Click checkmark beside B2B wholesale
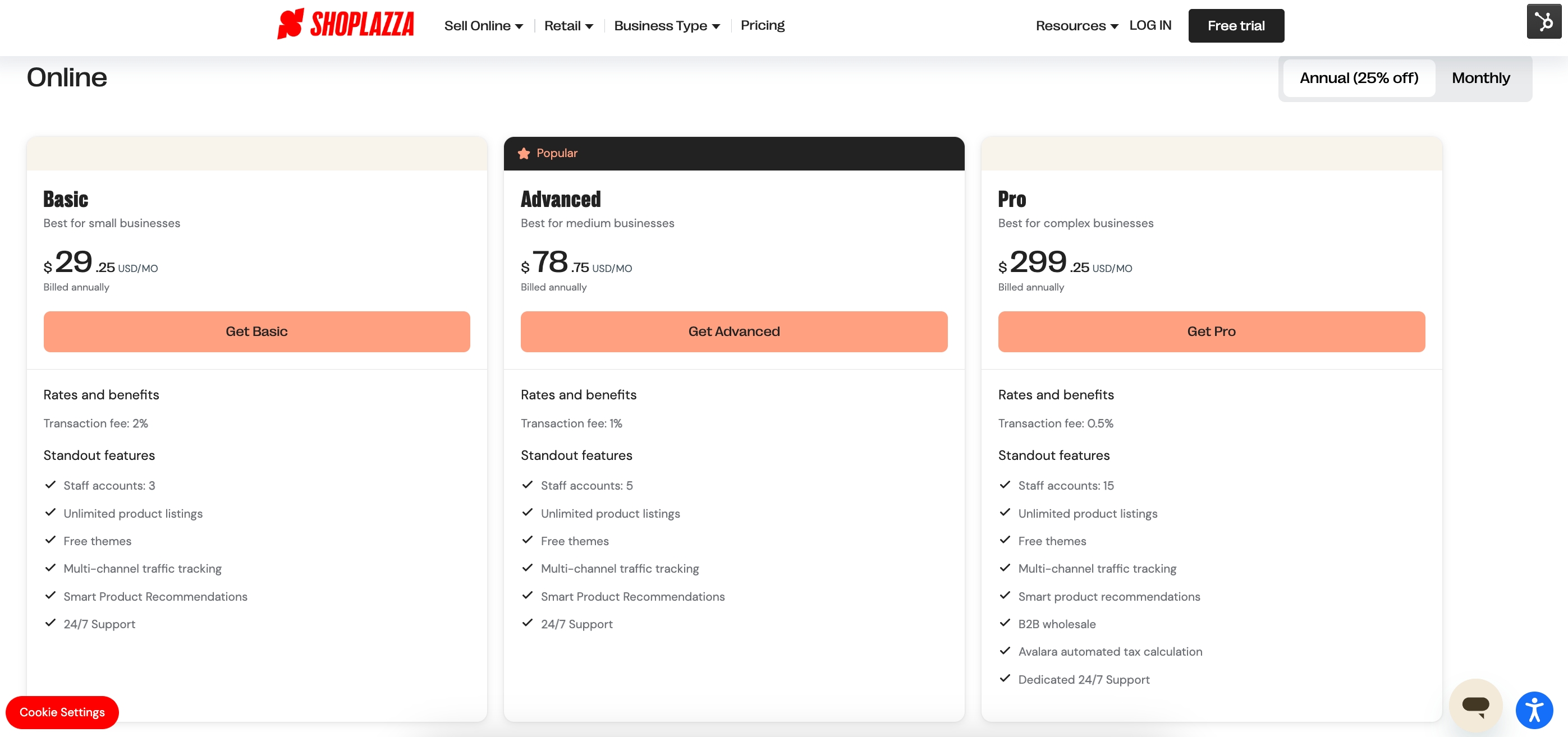Image resolution: width=1568 pixels, height=737 pixels. coord(1005,623)
